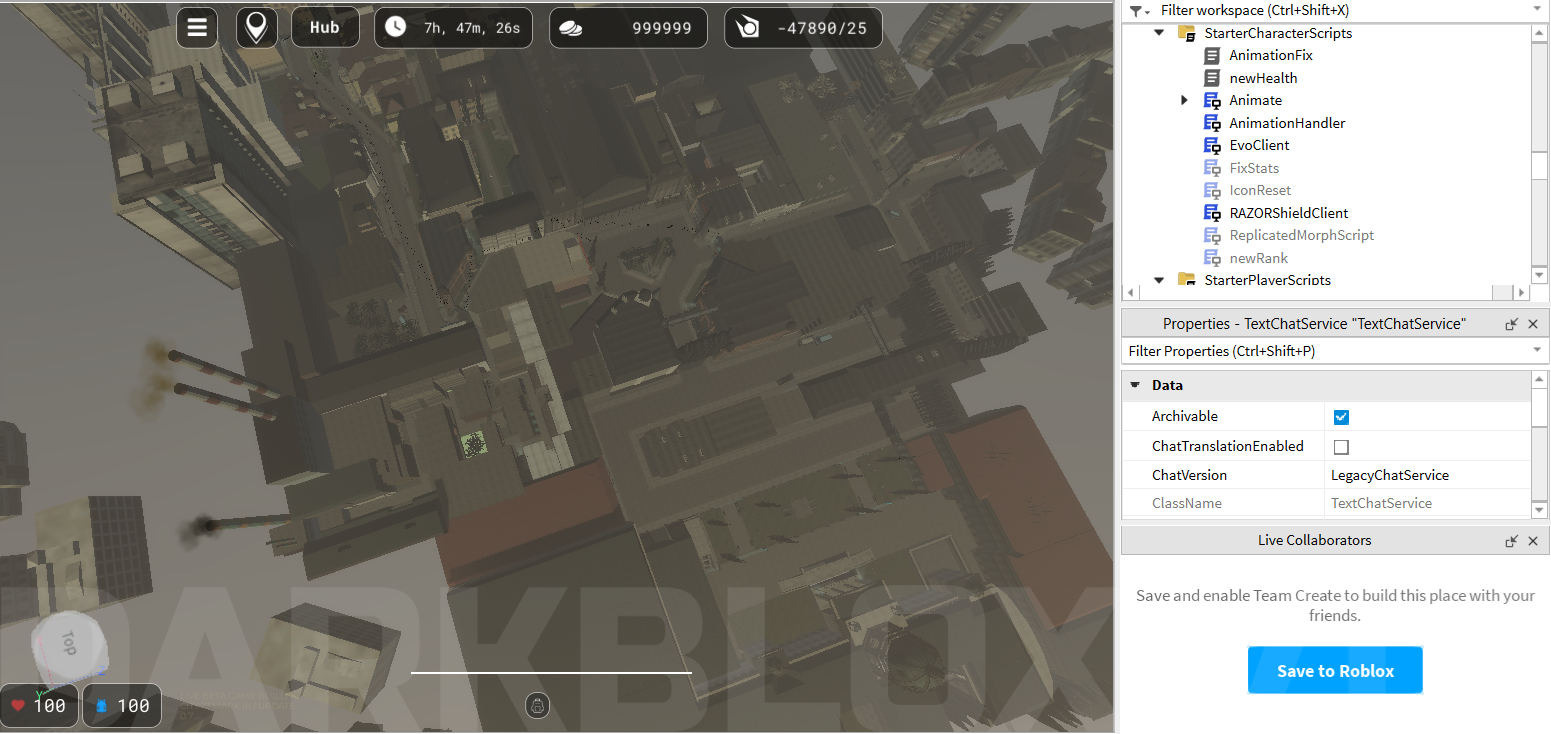This screenshot has width=1551, height=734.
Task: Click the Filter workspace search field
Action: pyautogui.click(x=1340, y=10)
